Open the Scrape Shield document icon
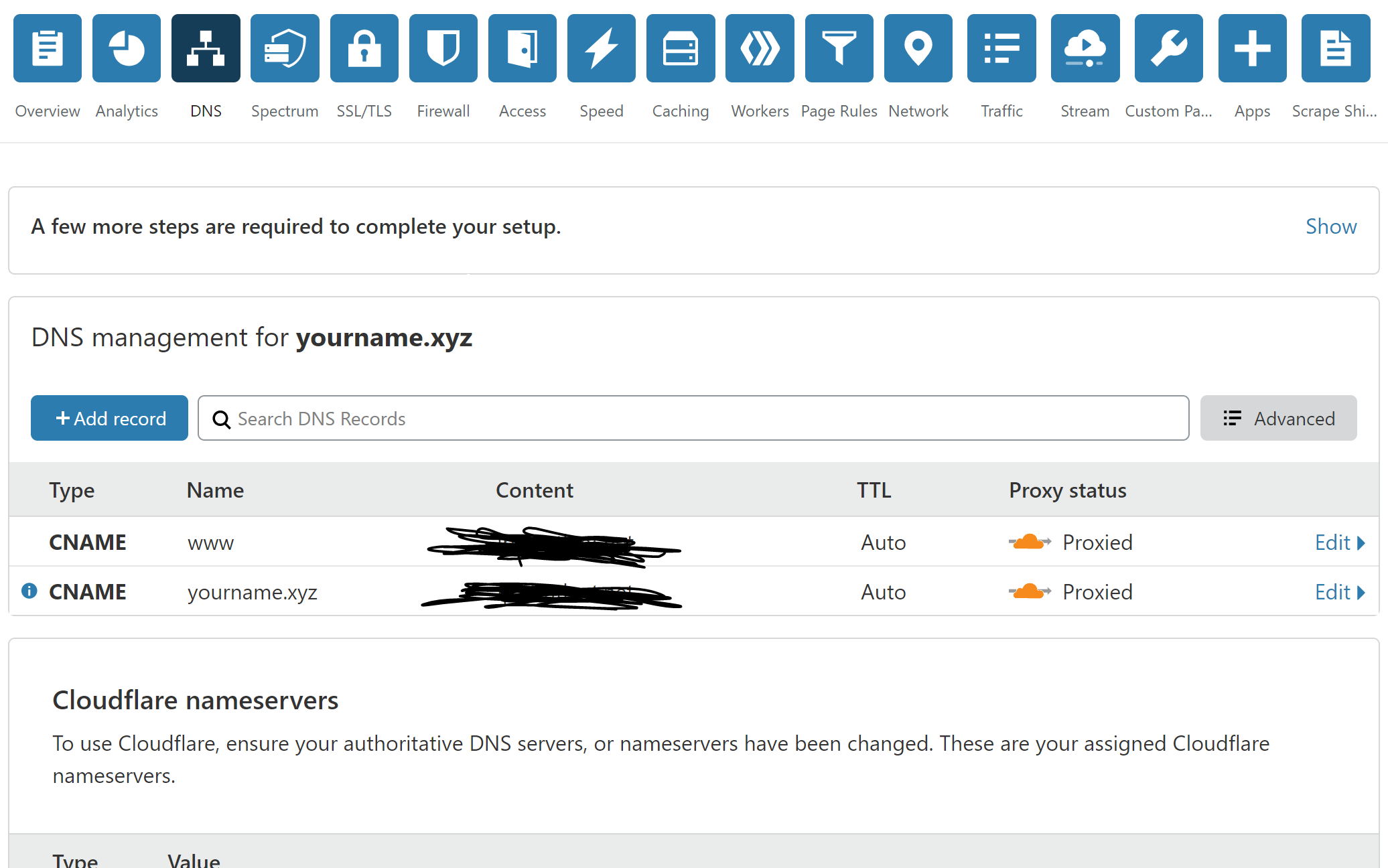 1336,48
